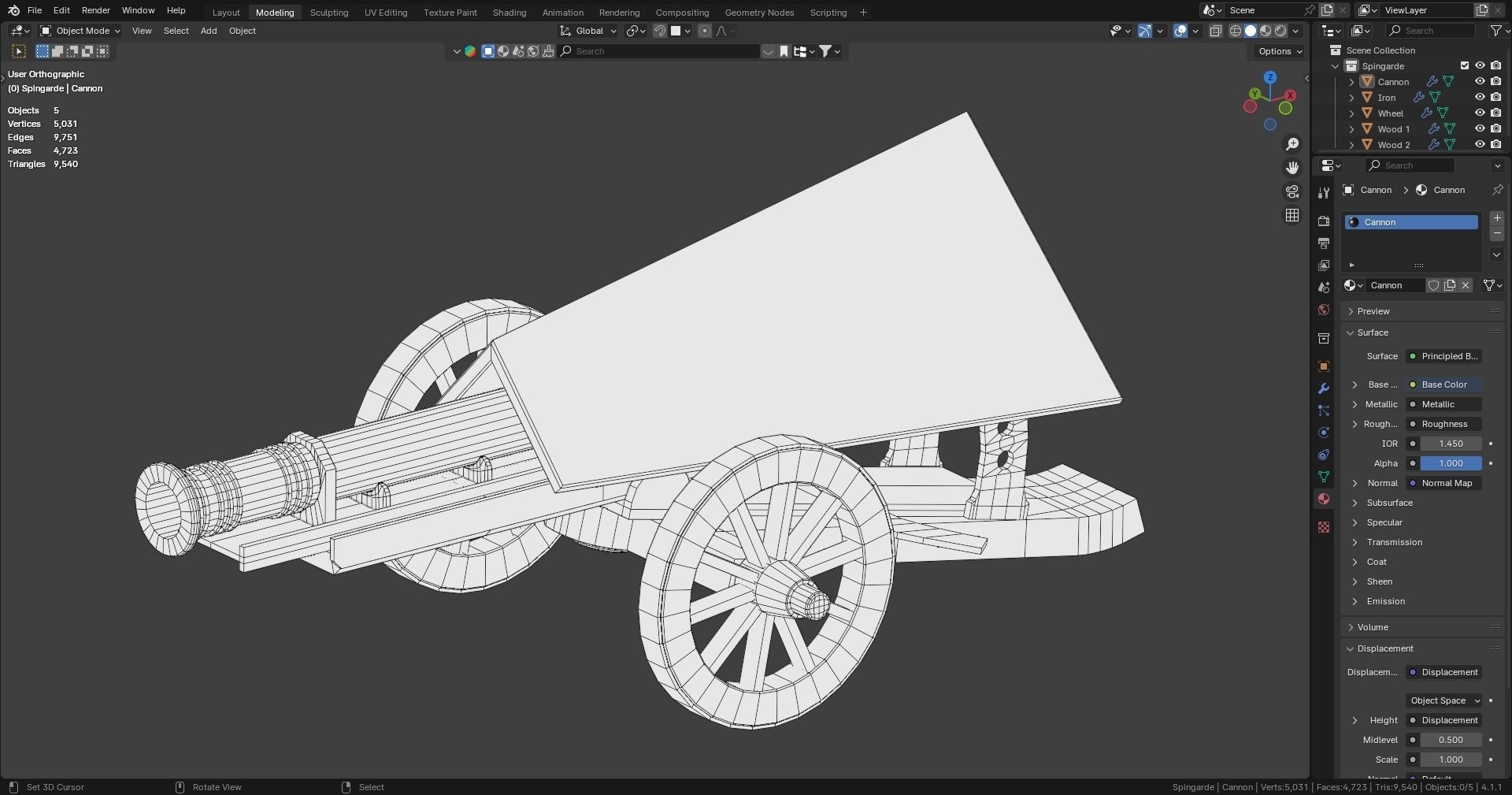Select material preview shading
Screen dimensions: 1512x795
pos(1266,31)
